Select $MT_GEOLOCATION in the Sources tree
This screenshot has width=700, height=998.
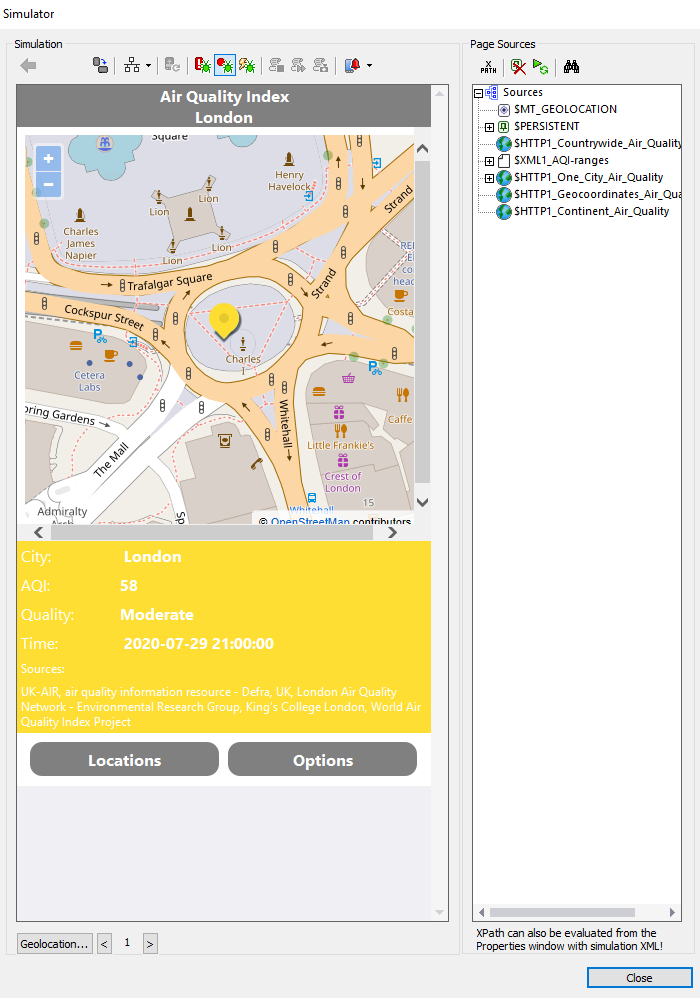[x=565, y=109]
